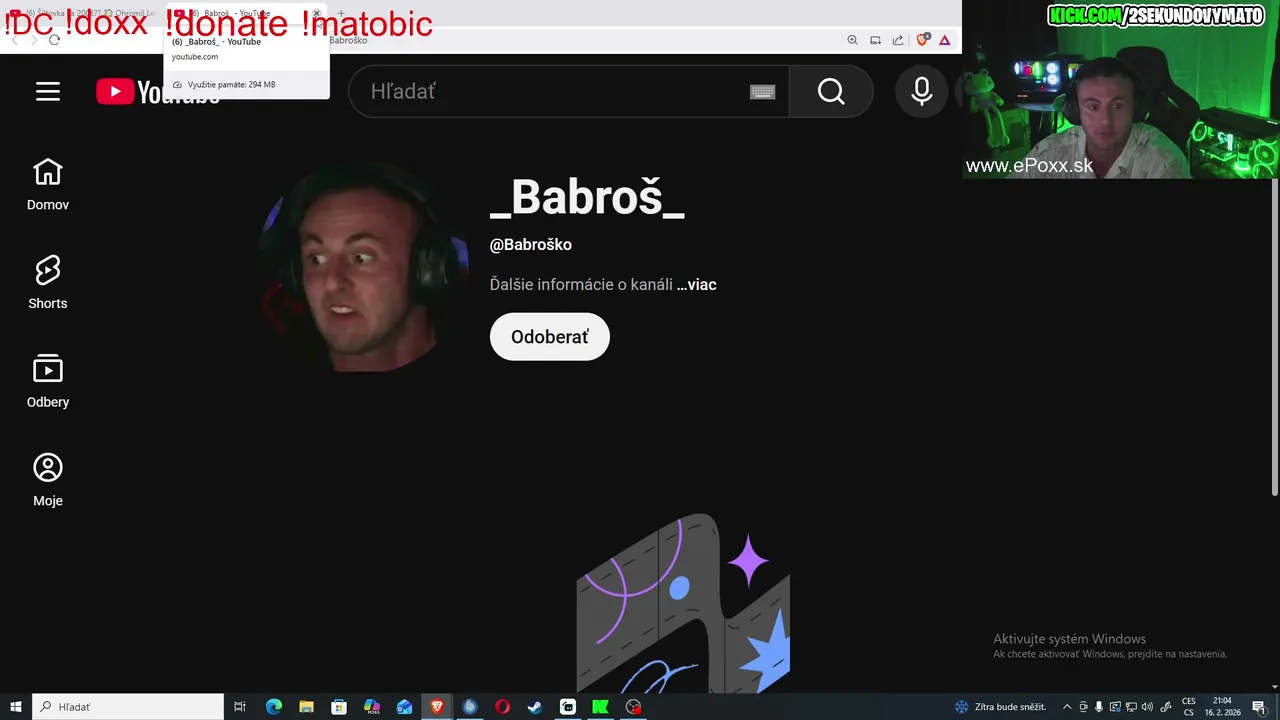
Task: Open Odbery subscriptions in the sidebar
Action: 48,382
